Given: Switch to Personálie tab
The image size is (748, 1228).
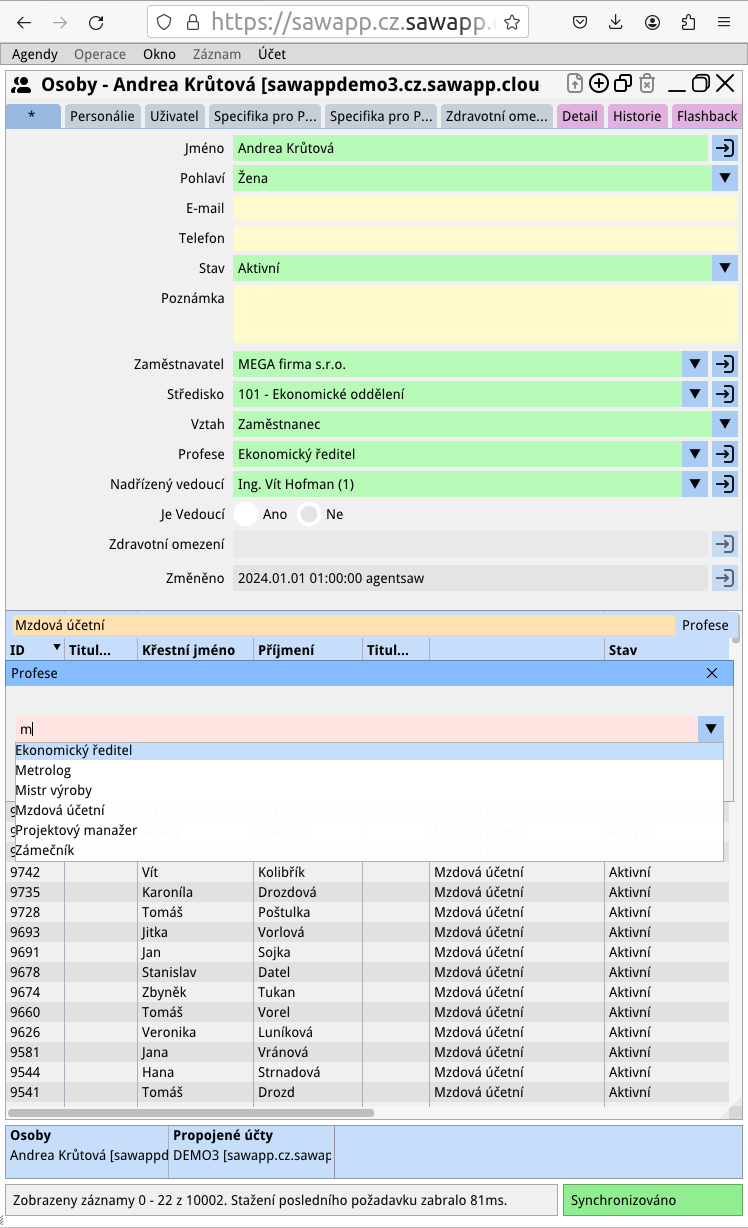Looking at the screenshot, I should 102,116.
